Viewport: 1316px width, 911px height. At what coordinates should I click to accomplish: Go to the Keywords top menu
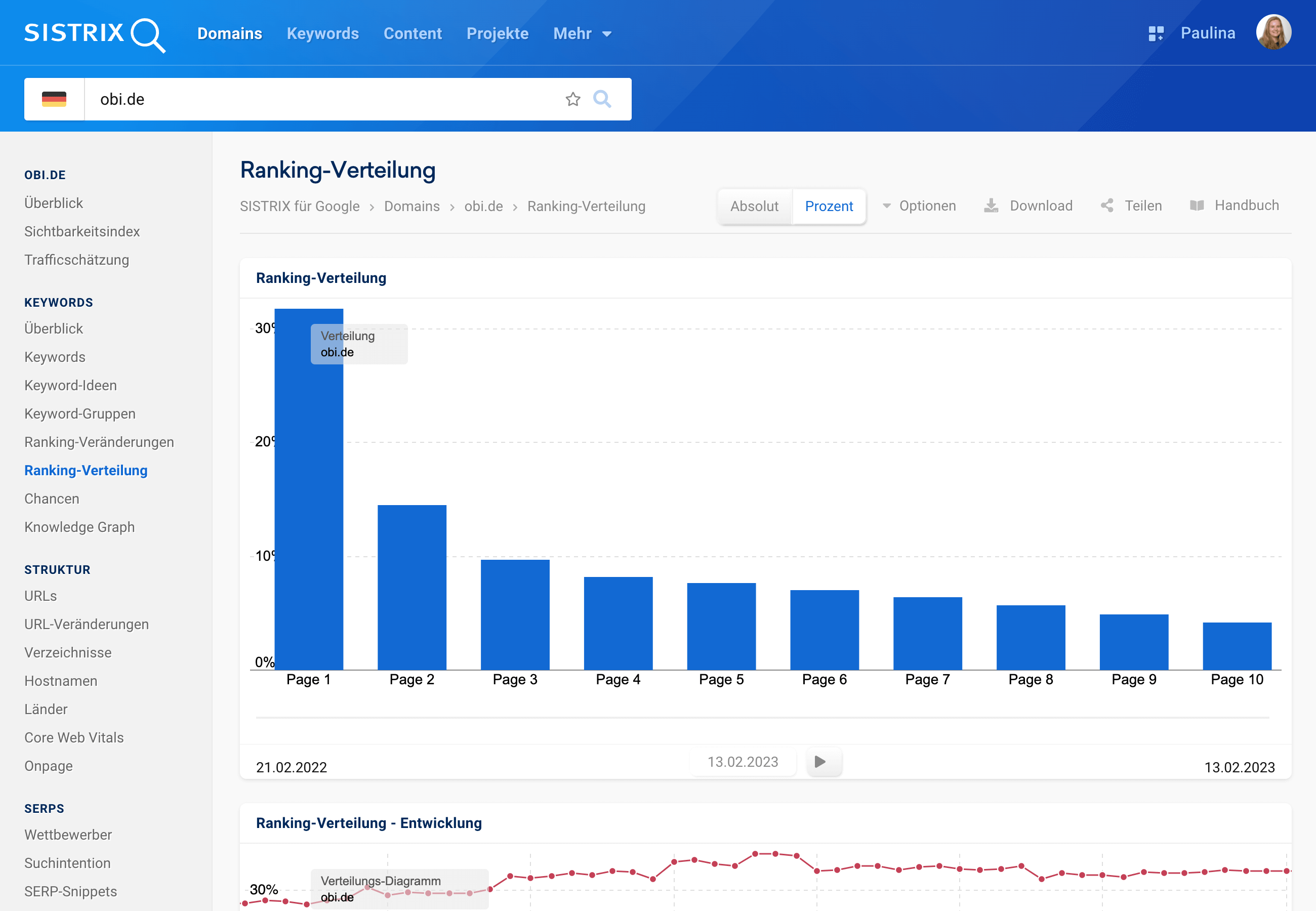pyautogui.click(x=322, y=34)
